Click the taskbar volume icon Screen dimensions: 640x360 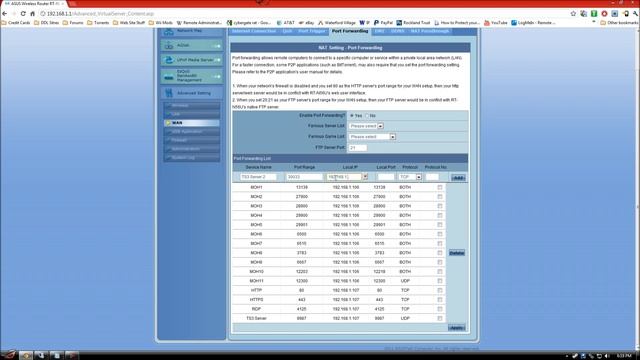tap(607, 356)
